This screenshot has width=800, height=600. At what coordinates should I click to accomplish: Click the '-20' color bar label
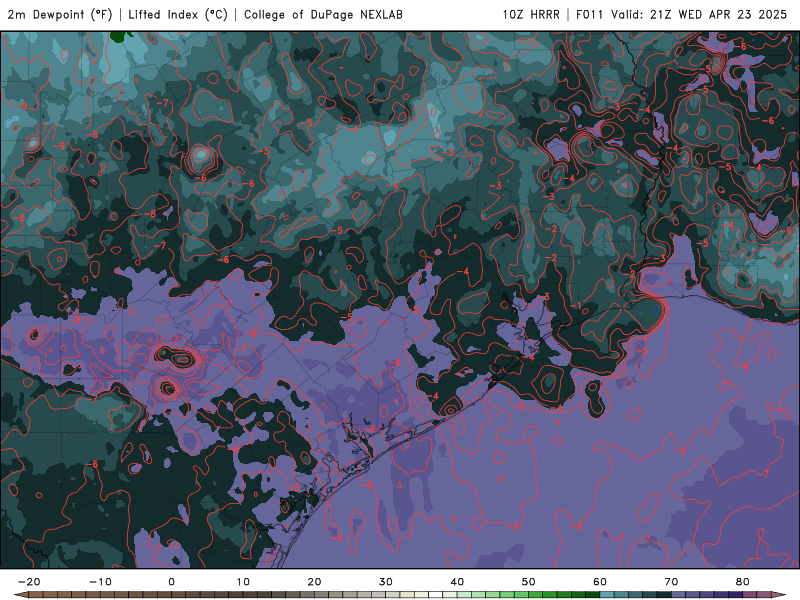point(29,582)
